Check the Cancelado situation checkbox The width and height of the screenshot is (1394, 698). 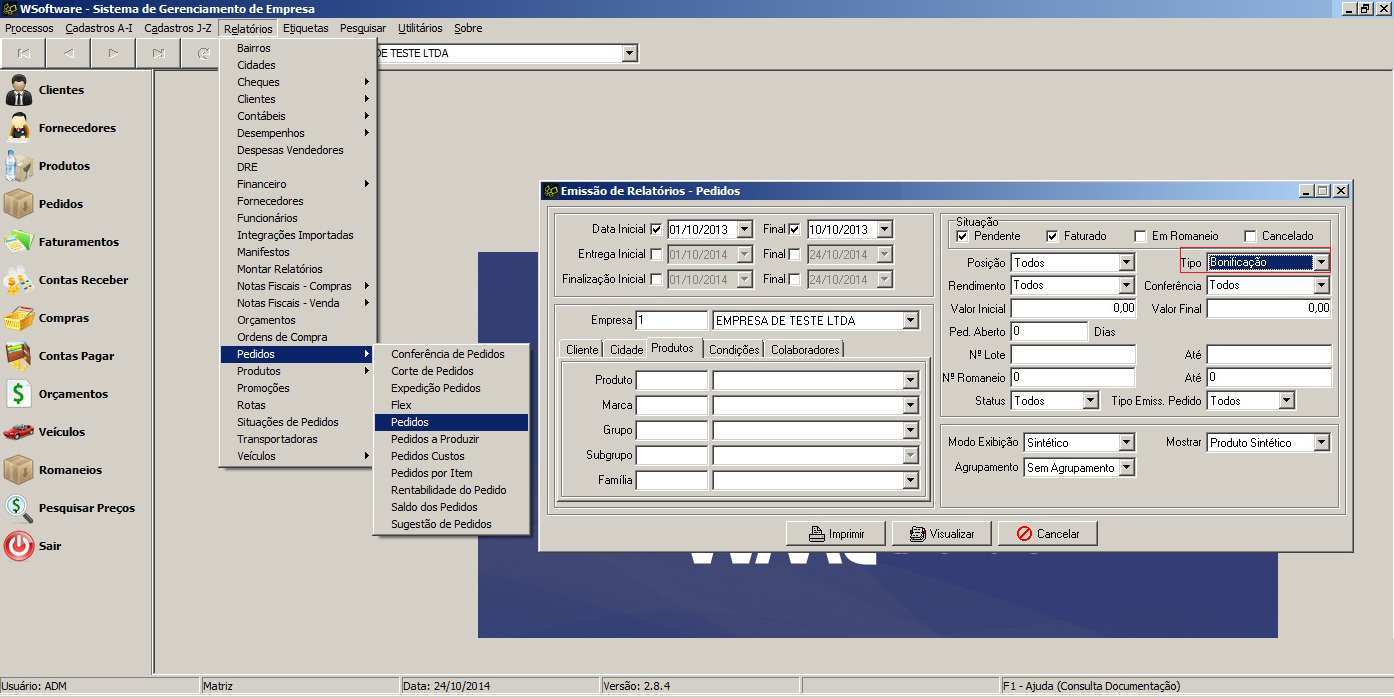1250,236
